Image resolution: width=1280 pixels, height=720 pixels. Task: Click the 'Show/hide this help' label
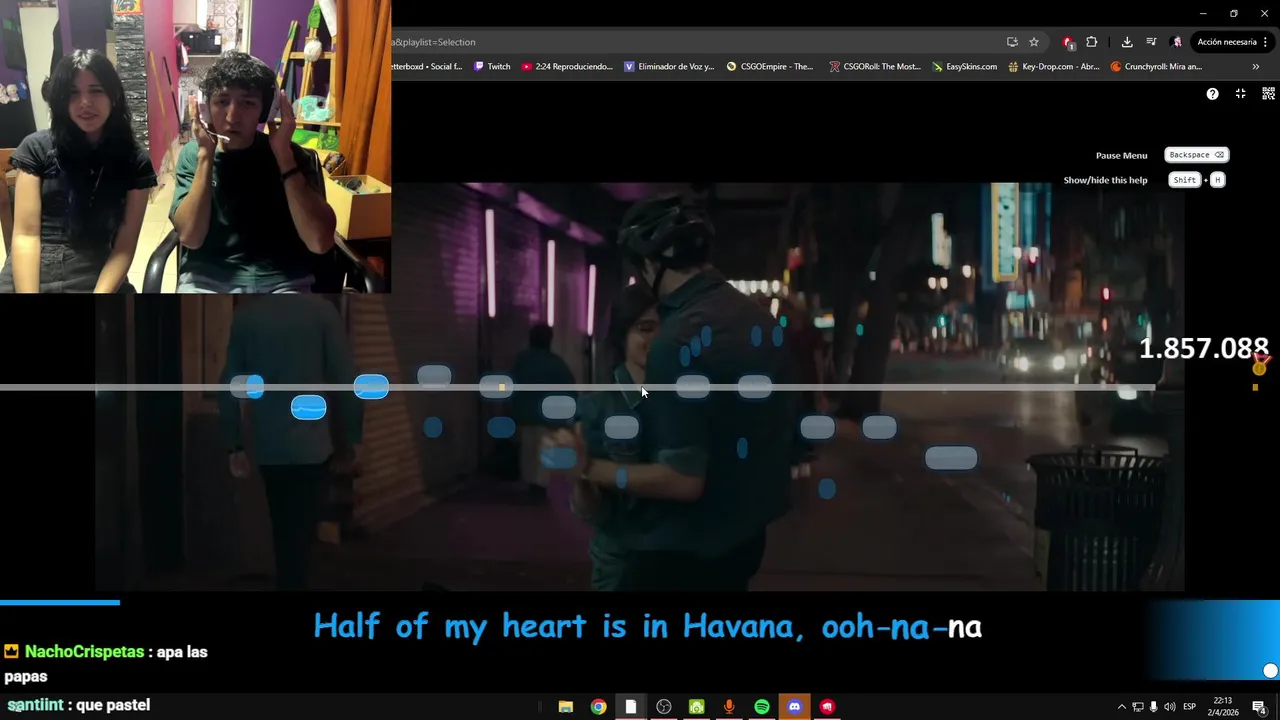[x=1105, y=180]
